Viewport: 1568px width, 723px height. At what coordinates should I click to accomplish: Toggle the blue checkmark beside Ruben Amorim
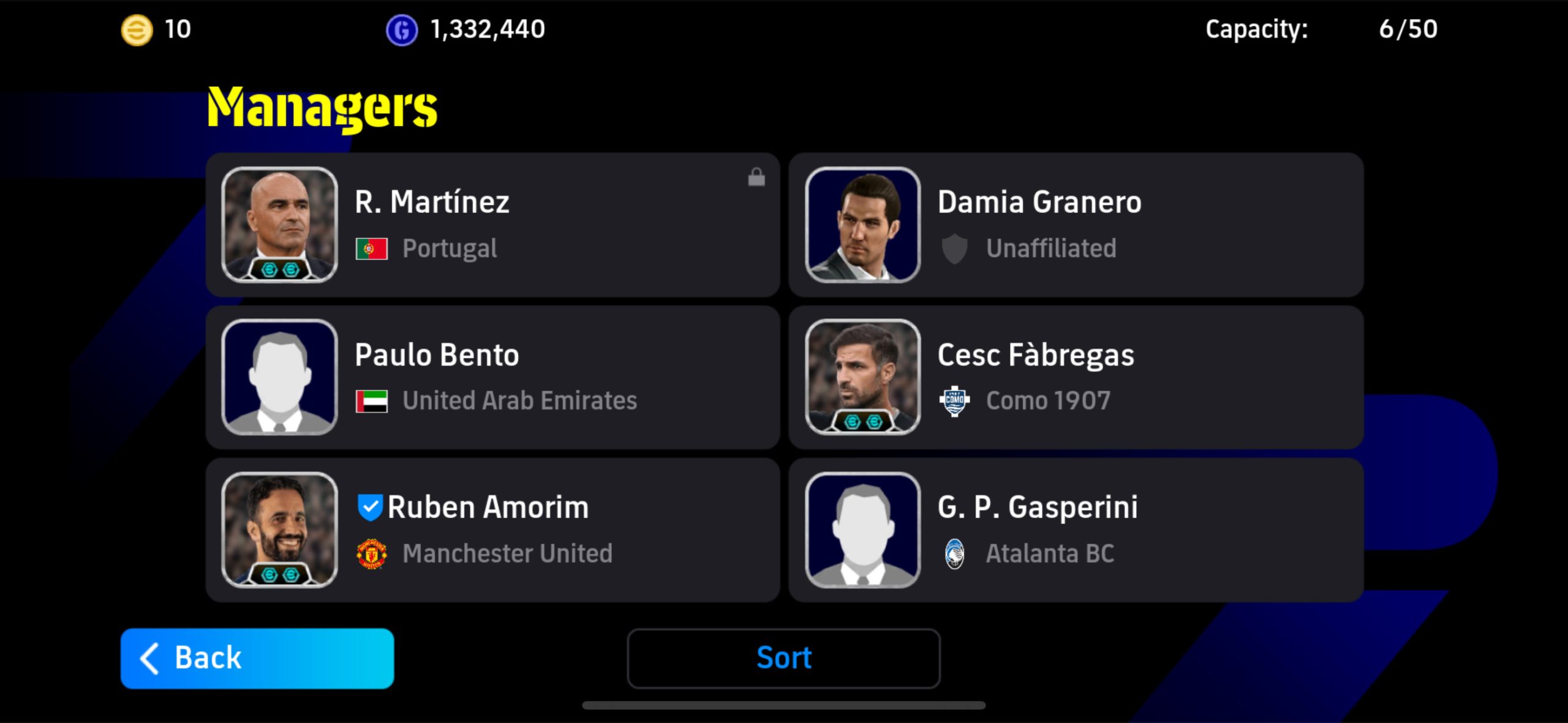click(x=370, y=507)
